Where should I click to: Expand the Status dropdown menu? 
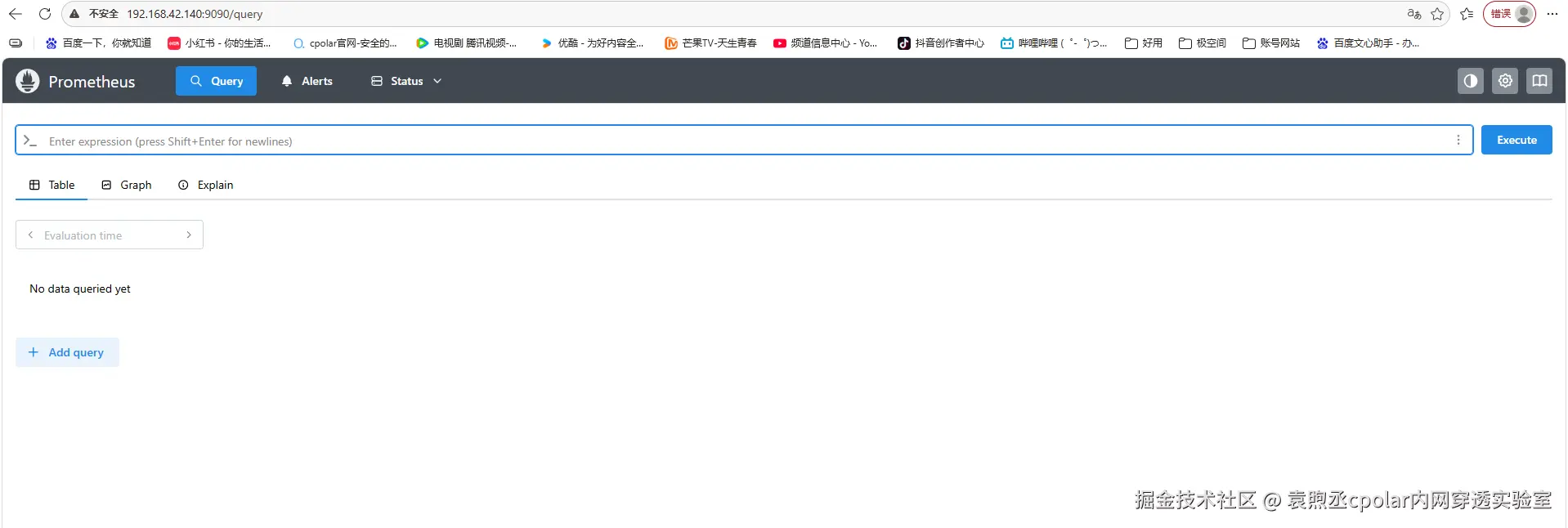coord(406,81)
